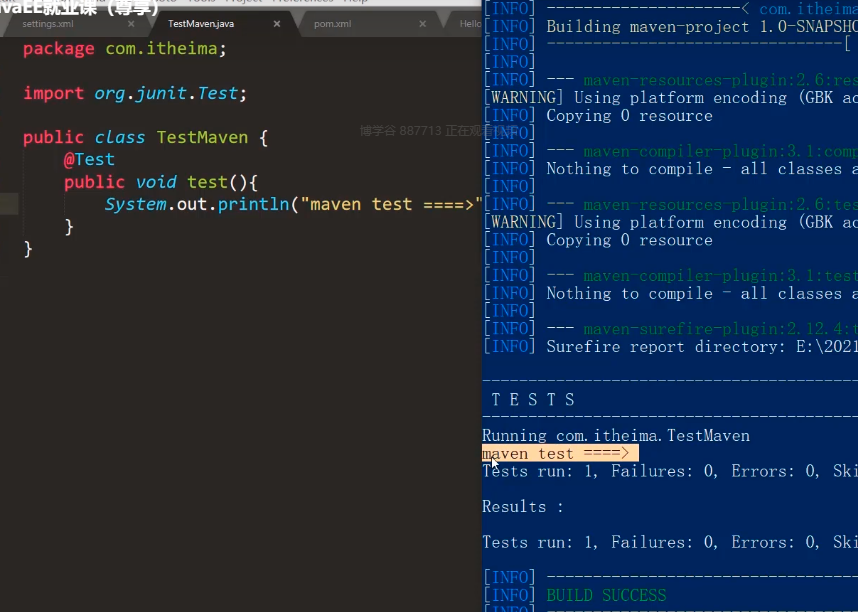Close the TestMaven.java tab
The width and height of the screenshot is (858, 612).
(277, 24)
